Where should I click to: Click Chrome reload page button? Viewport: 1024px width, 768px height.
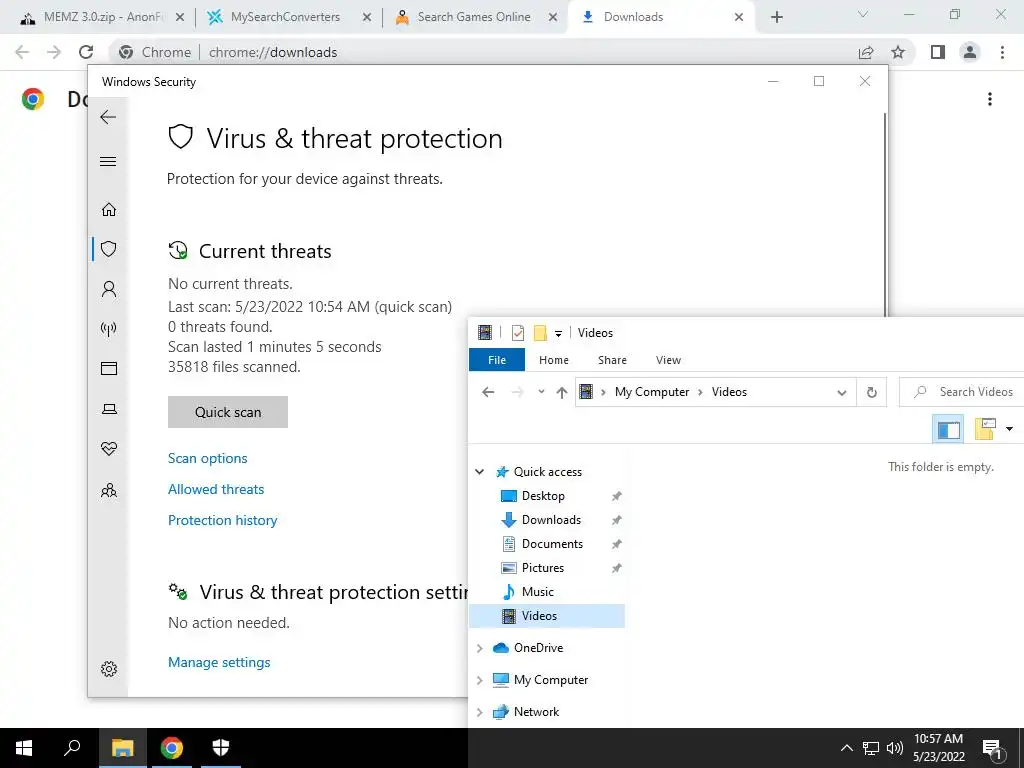(86, 52)
